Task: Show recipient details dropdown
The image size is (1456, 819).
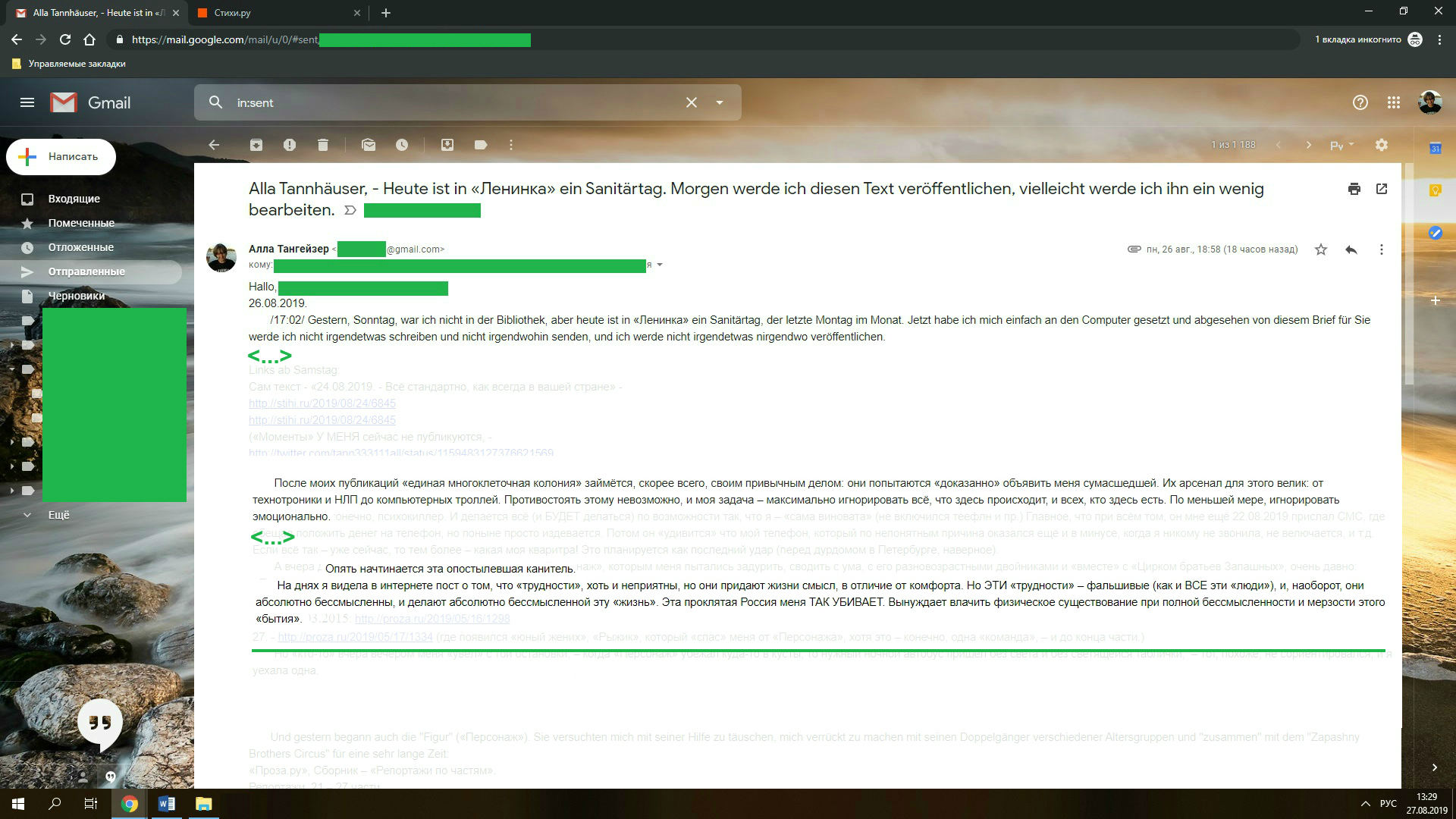Action: (x=660, y=265)
